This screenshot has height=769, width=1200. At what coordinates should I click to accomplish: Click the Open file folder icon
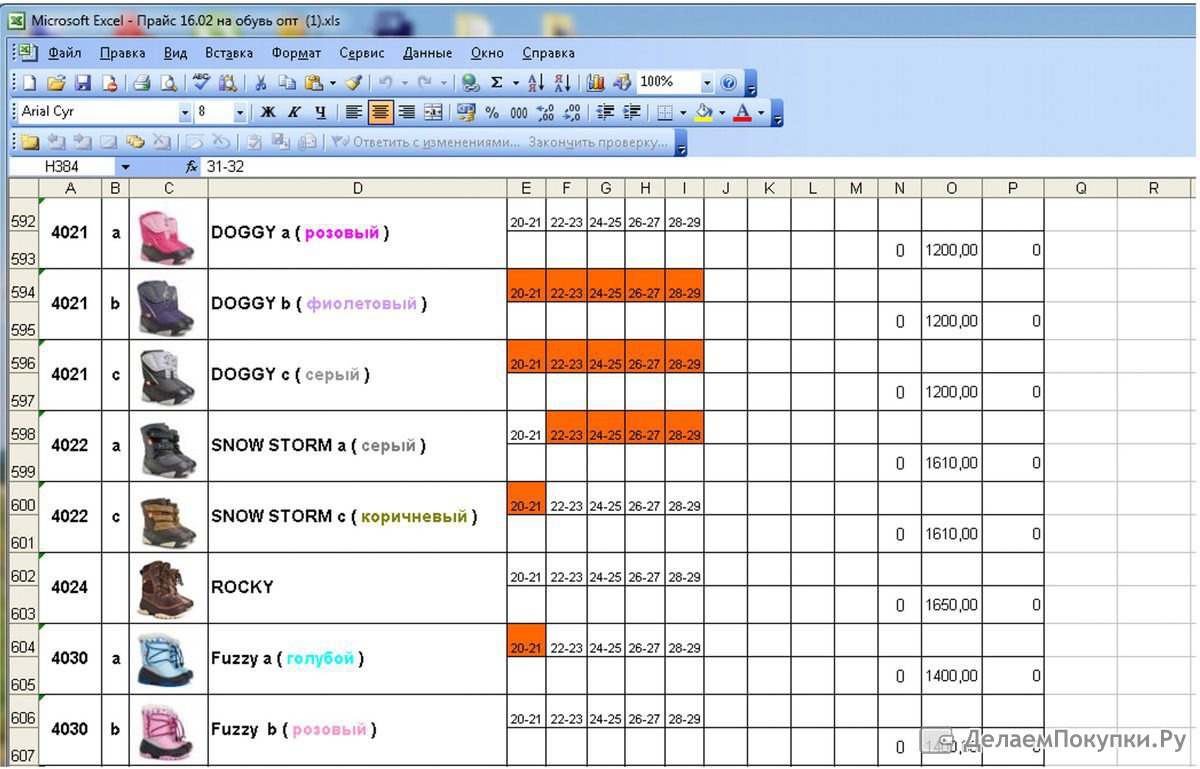coord(56,83)
